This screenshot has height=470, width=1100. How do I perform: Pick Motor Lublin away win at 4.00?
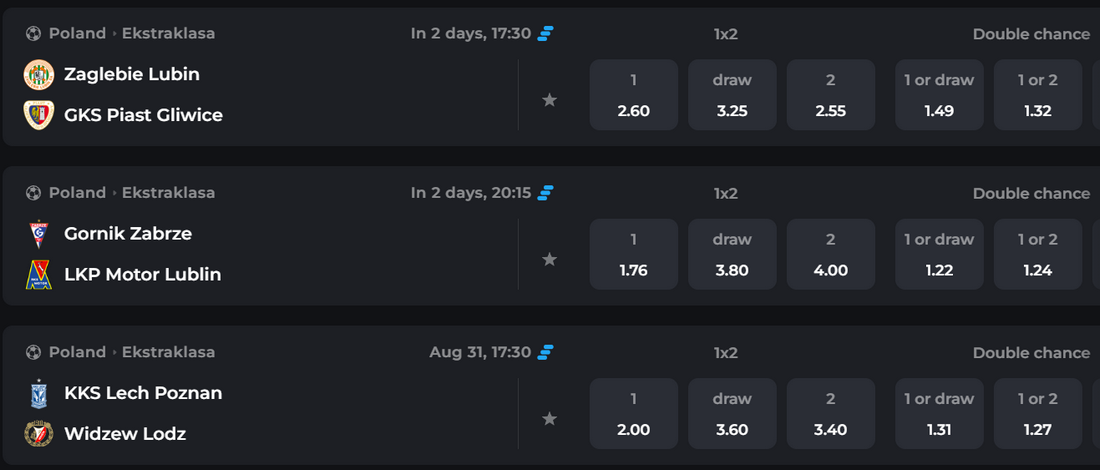pyautogui.click(x=831, y=254)
